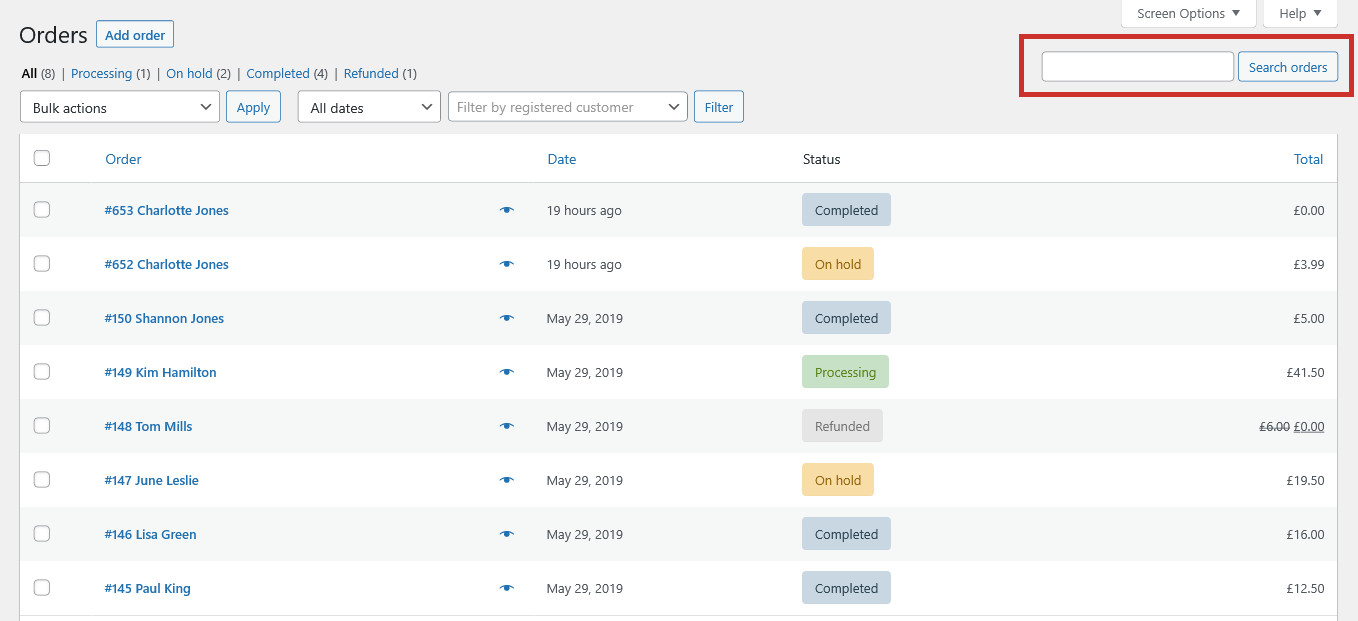Click the Search orders button
Image resolution: width=1358 pixels, height=621 pixels.
(1288, 67)
